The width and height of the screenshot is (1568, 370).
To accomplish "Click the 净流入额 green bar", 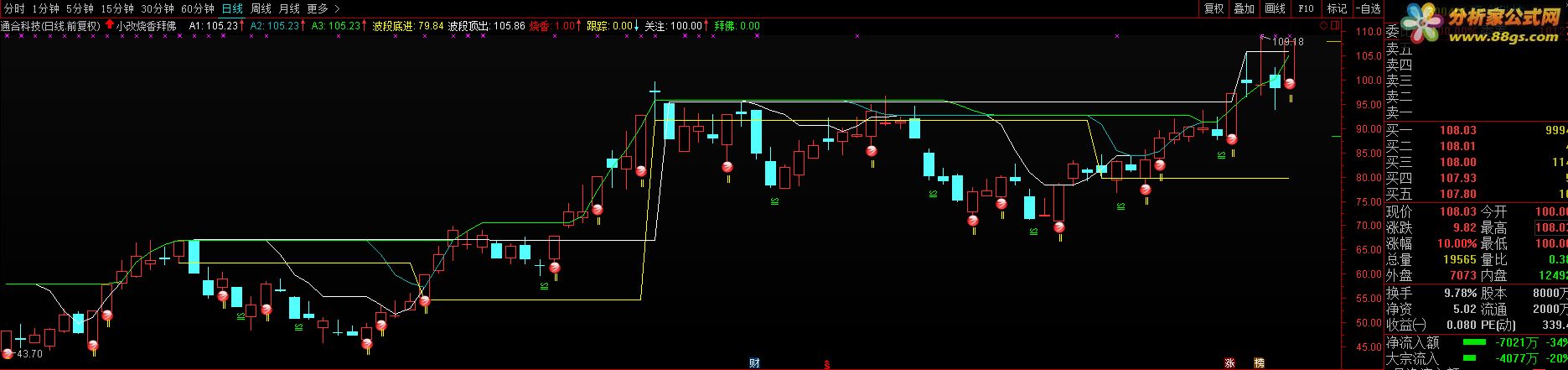I will tap(1475, 343).
